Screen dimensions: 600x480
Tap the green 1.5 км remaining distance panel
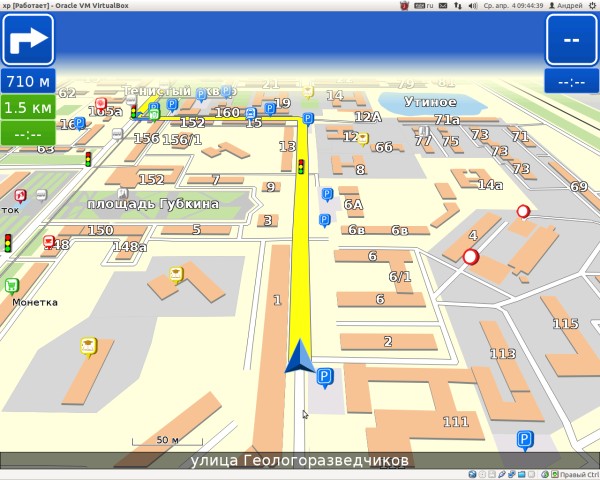tap(28, 107)
